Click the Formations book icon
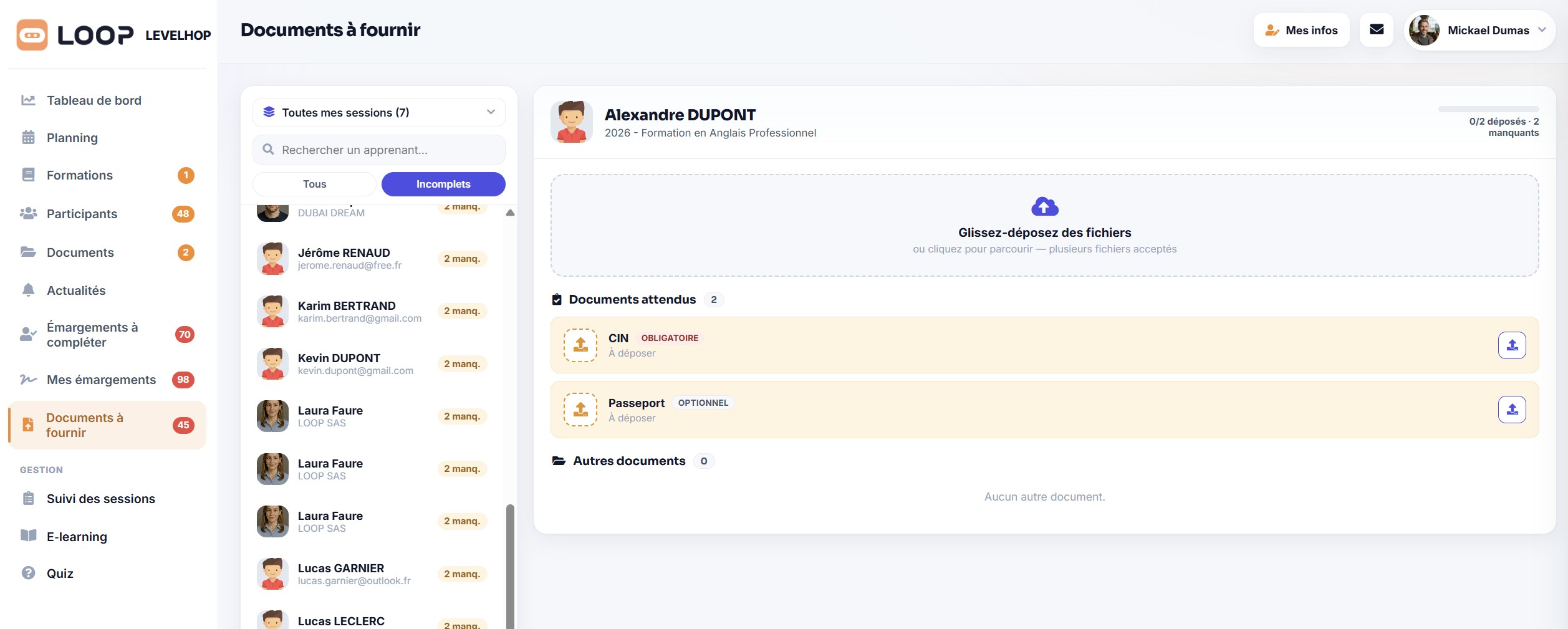Screen dimensions: 1568x629 (x=28, y=175)
